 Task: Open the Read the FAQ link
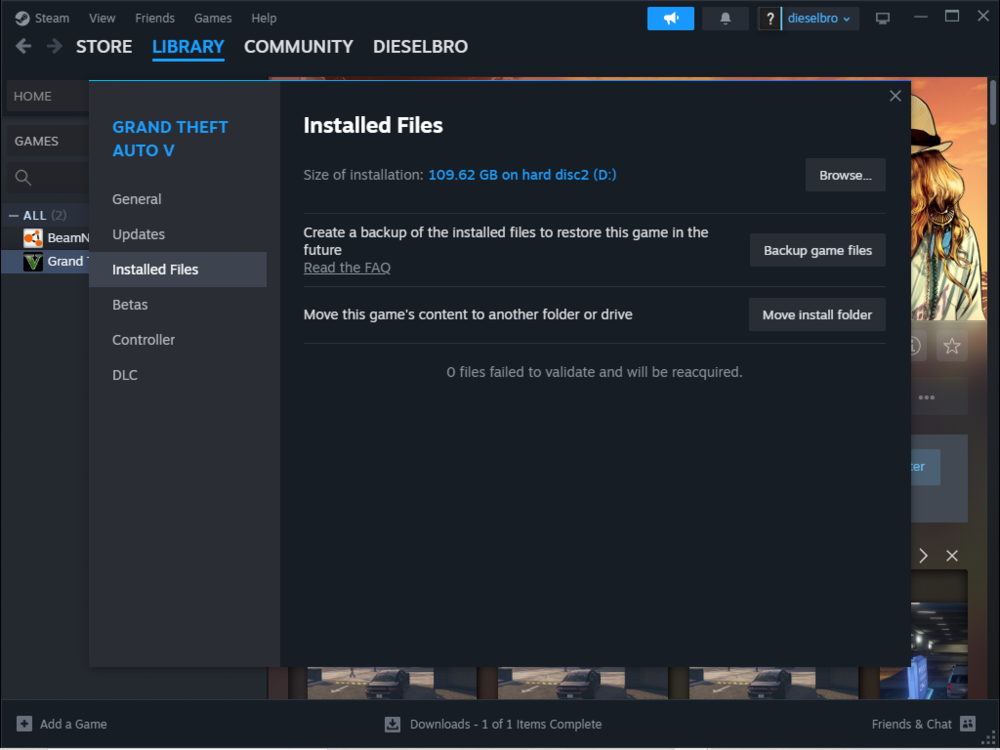[x=347, y=267]
